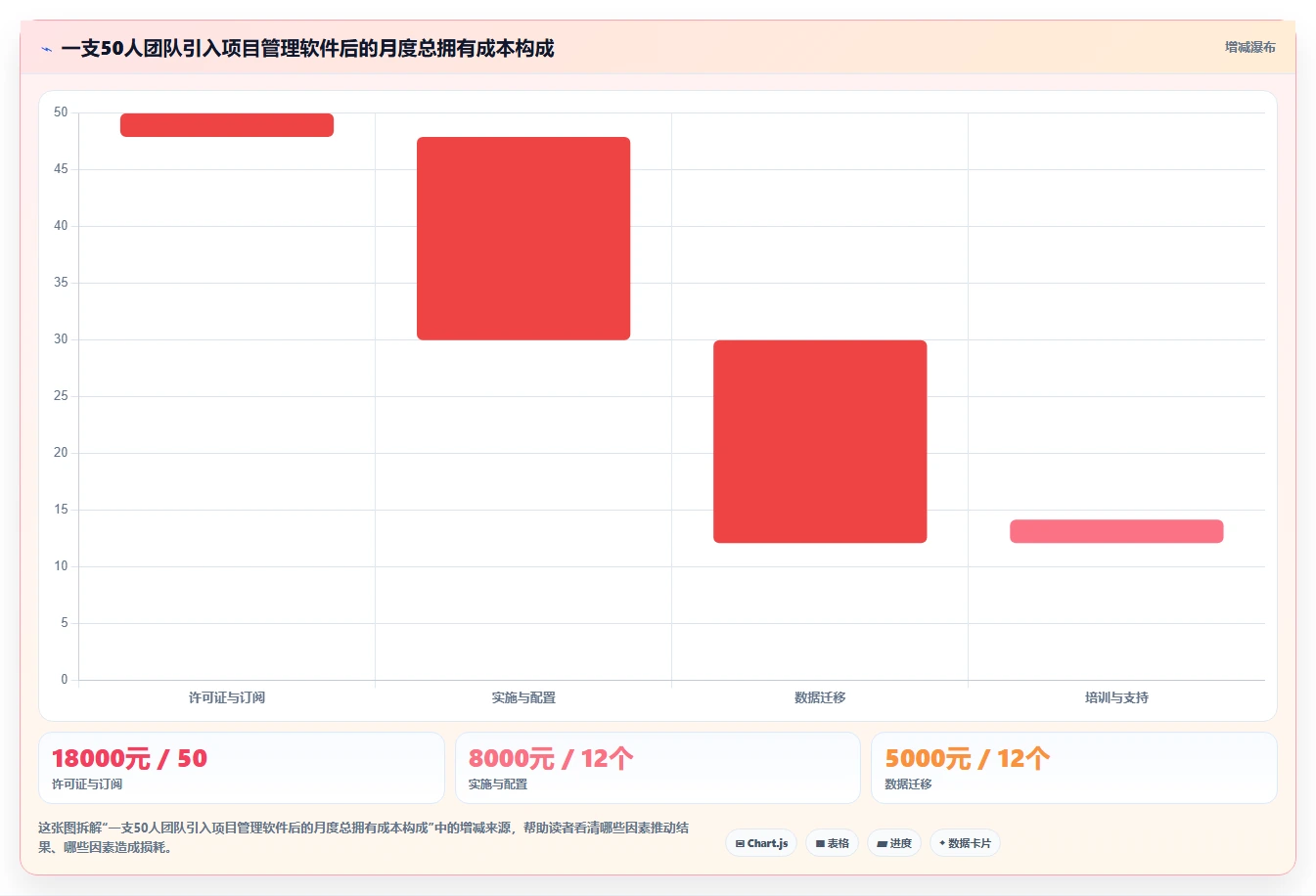Viewport: 1316px width, 896px height.
Task: Open the 18000元 / 50 data card
Action: pos(242,768)
